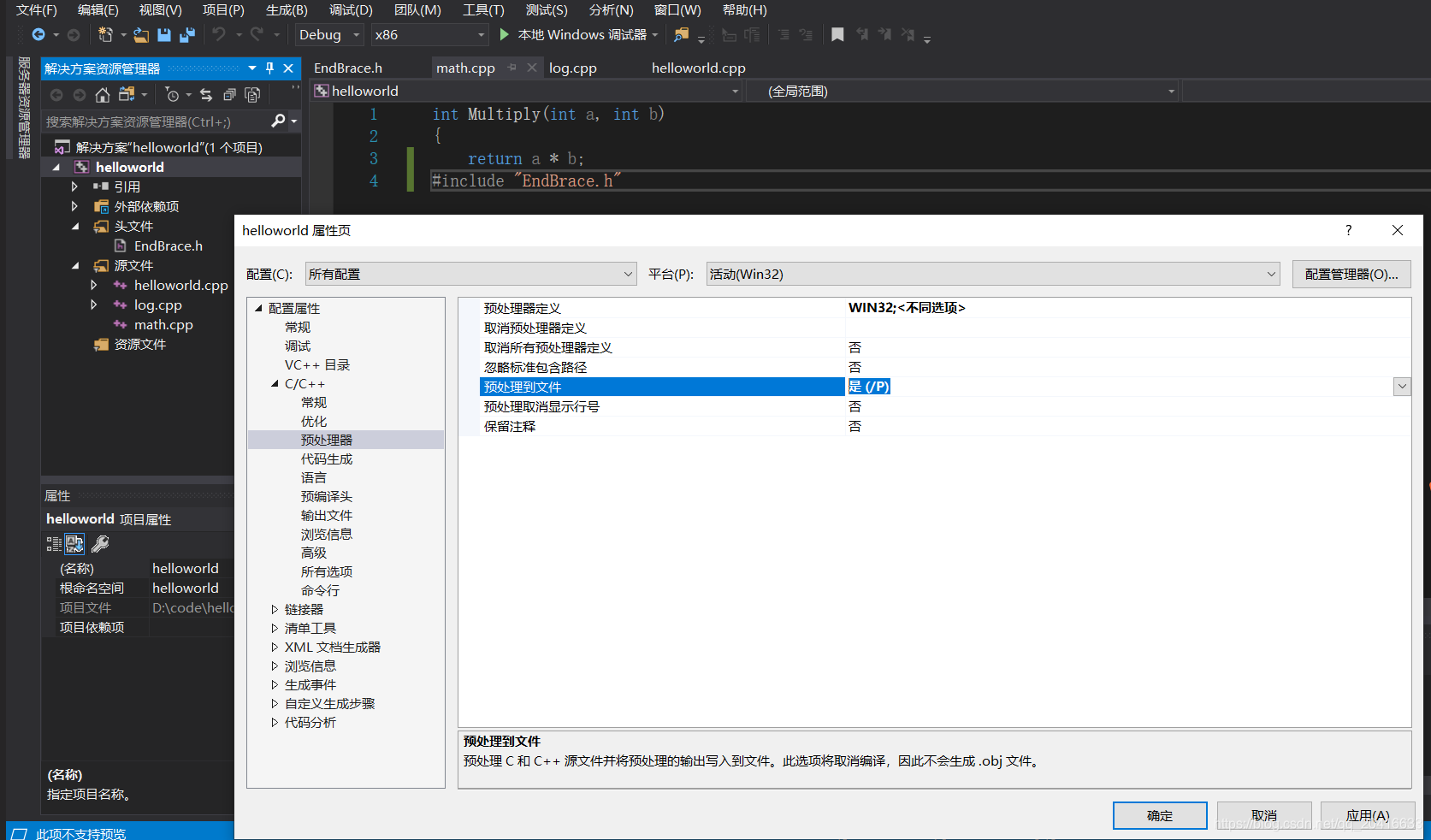
Task: Expand the 清单工具 tree node
Action: click(275, 629)
